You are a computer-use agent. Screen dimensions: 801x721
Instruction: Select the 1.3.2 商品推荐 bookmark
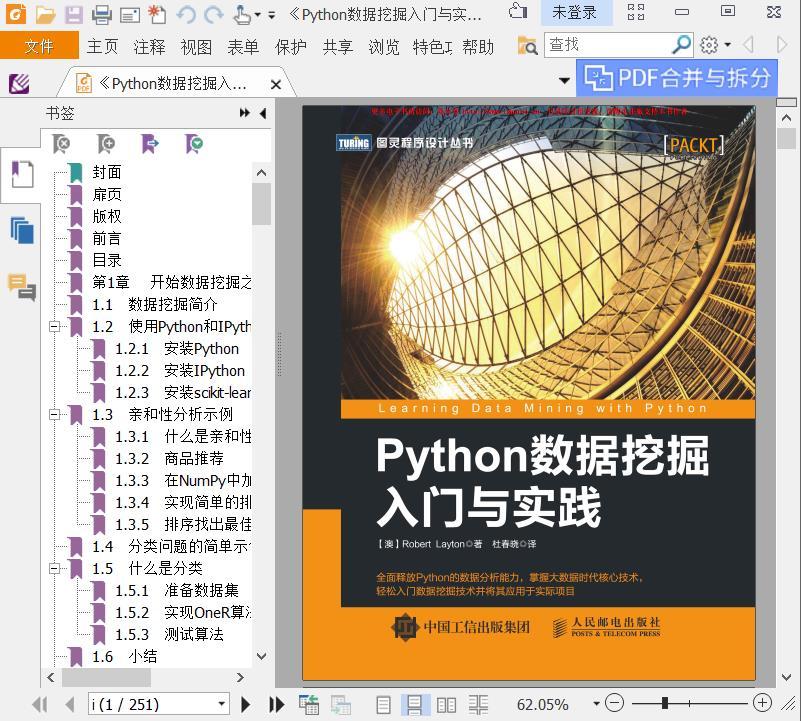tap(169, 458)
